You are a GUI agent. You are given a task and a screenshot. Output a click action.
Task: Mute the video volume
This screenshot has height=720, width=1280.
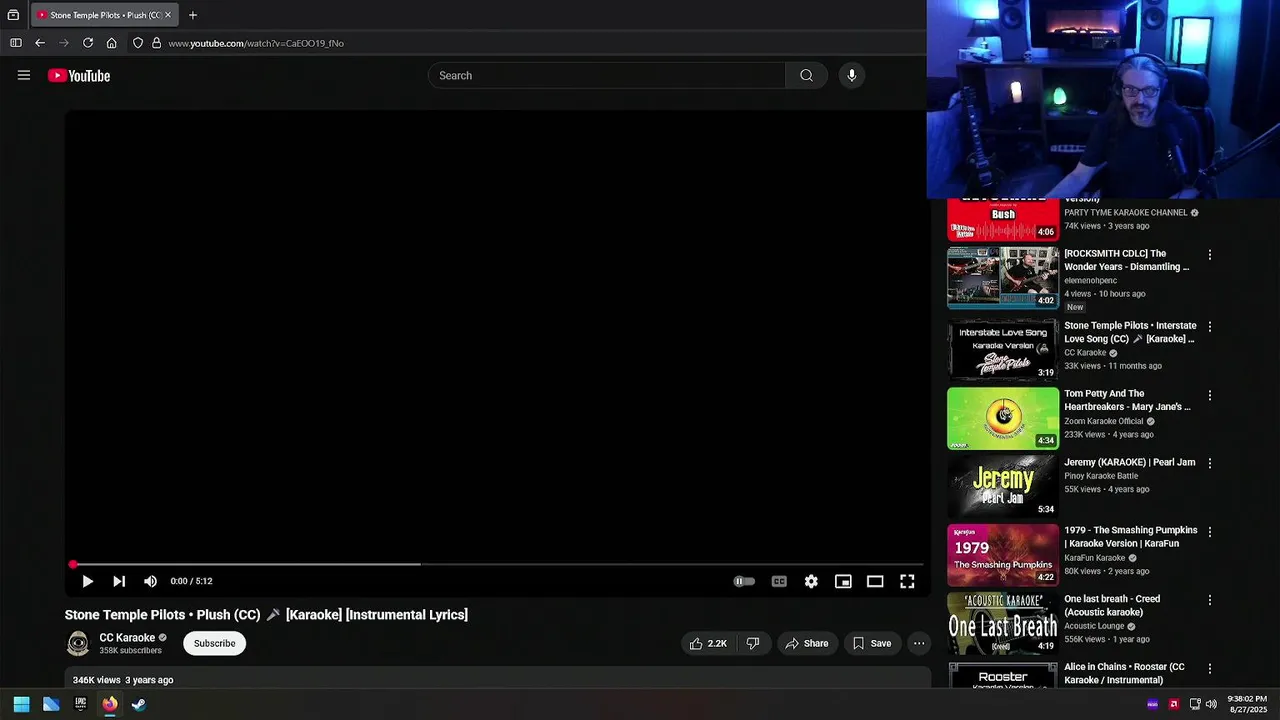(150, 581)
